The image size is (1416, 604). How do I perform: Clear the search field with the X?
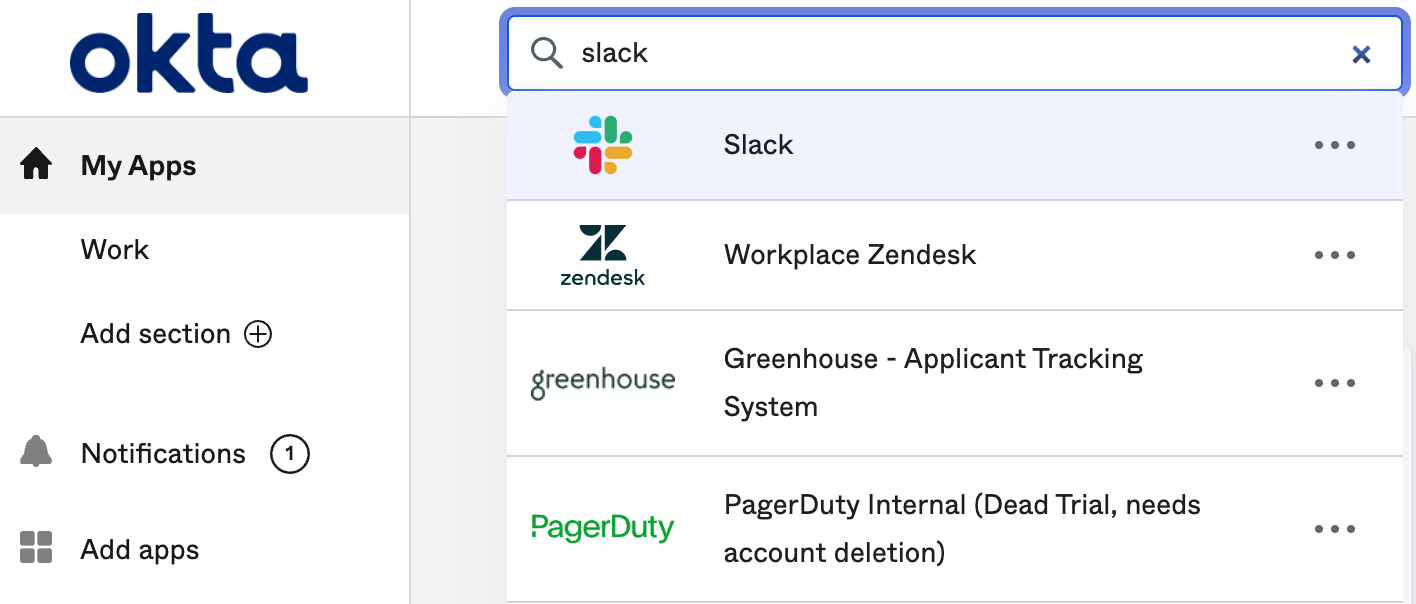point(1361,54)
